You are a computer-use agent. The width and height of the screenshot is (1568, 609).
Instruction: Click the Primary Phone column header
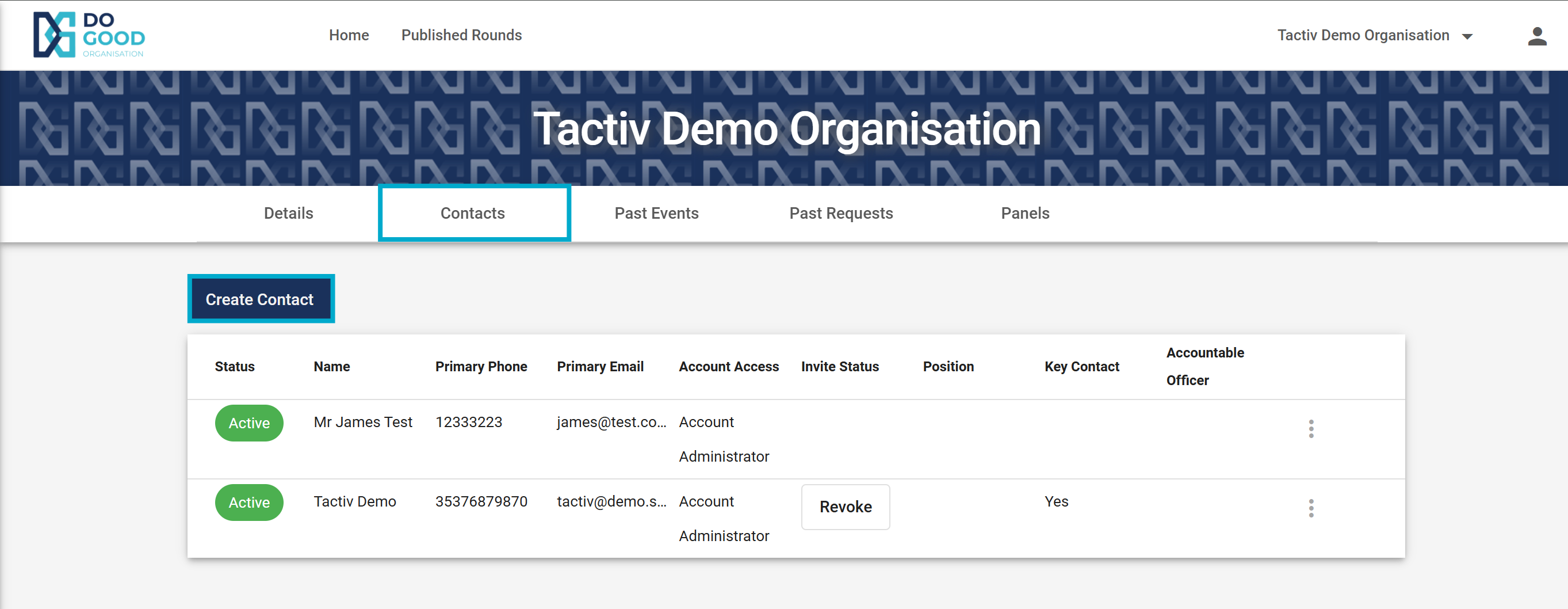[481, 367]
